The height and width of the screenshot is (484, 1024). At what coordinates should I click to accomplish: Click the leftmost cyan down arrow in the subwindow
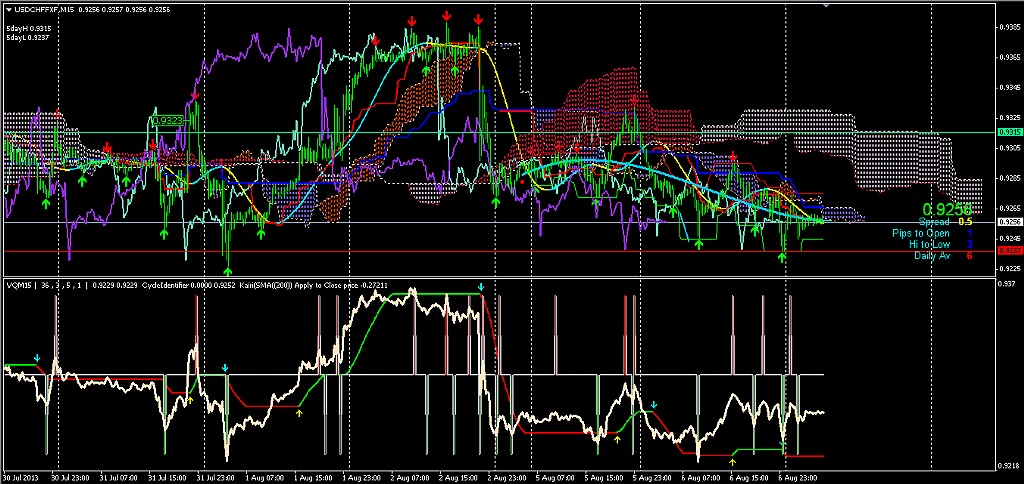tap(37, 357)
